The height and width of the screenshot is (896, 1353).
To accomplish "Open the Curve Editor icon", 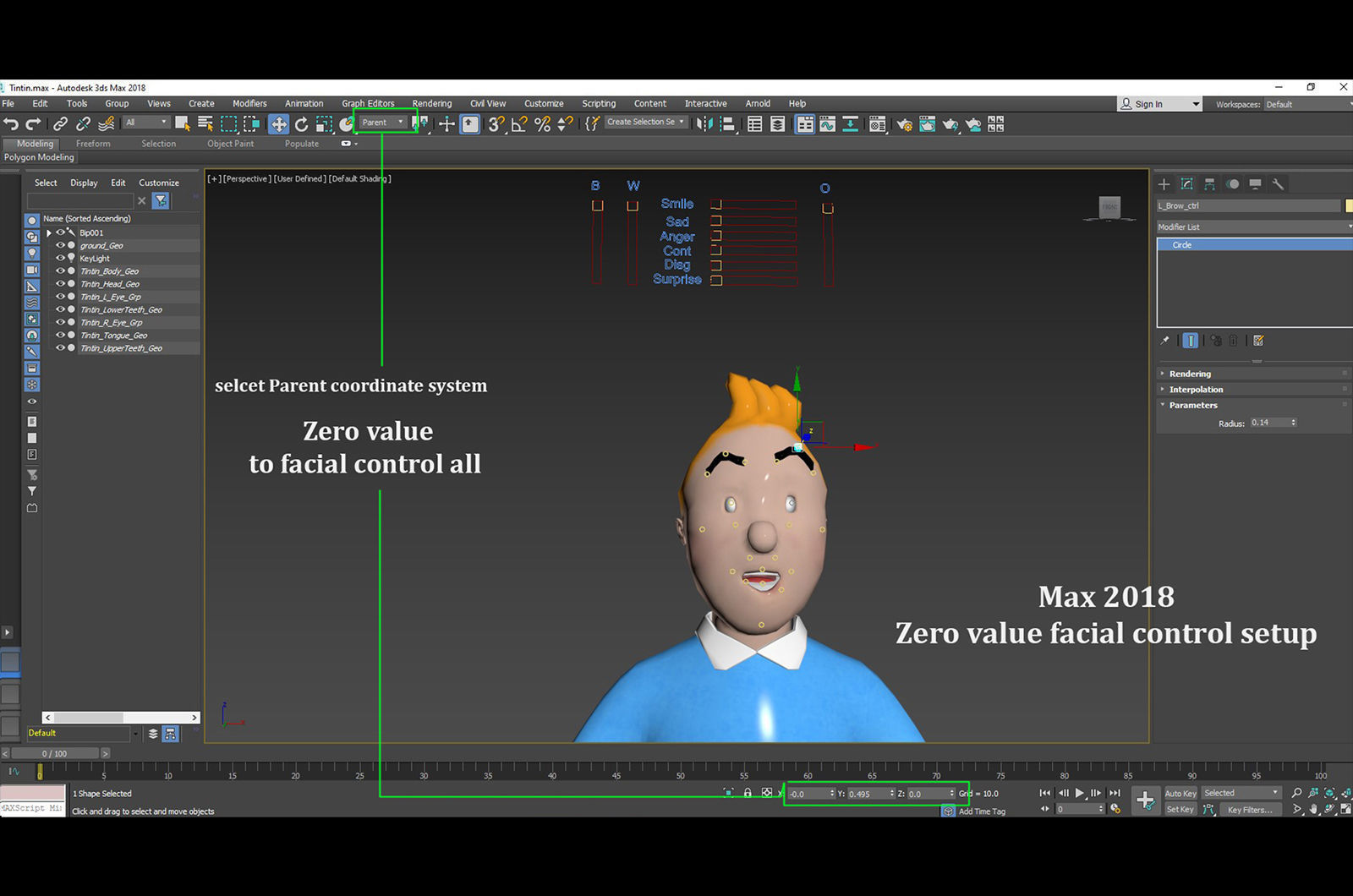I will point(828,124).
